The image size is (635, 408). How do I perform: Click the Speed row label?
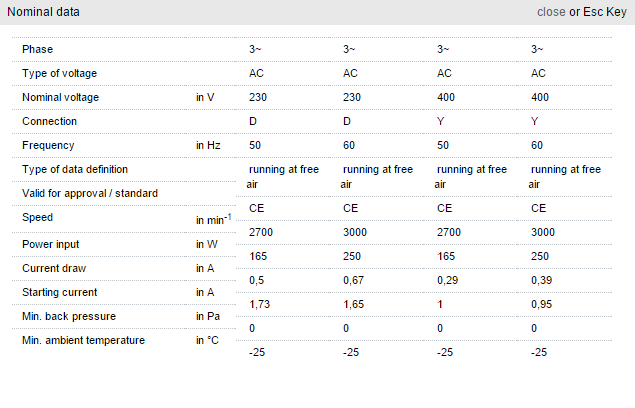[38, 217]
